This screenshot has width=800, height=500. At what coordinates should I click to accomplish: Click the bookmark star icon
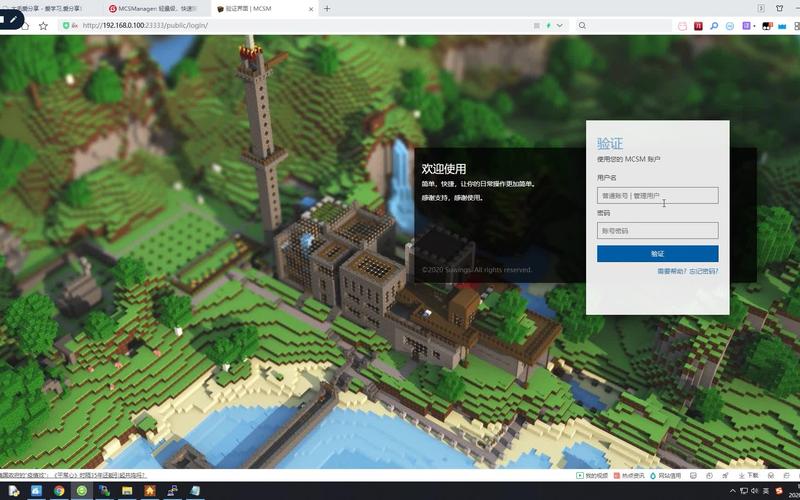[x=43, y=26]
